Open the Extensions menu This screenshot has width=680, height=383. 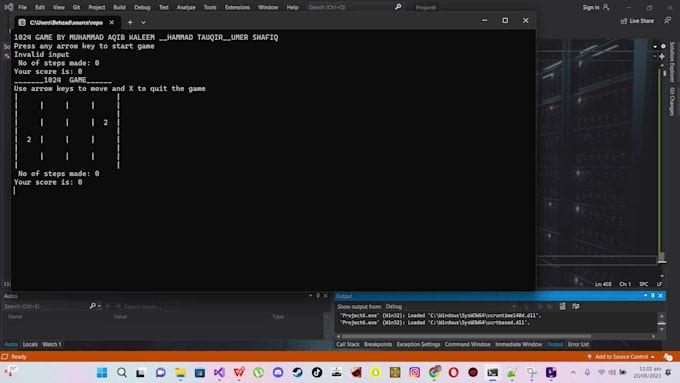tap(237, 7)
